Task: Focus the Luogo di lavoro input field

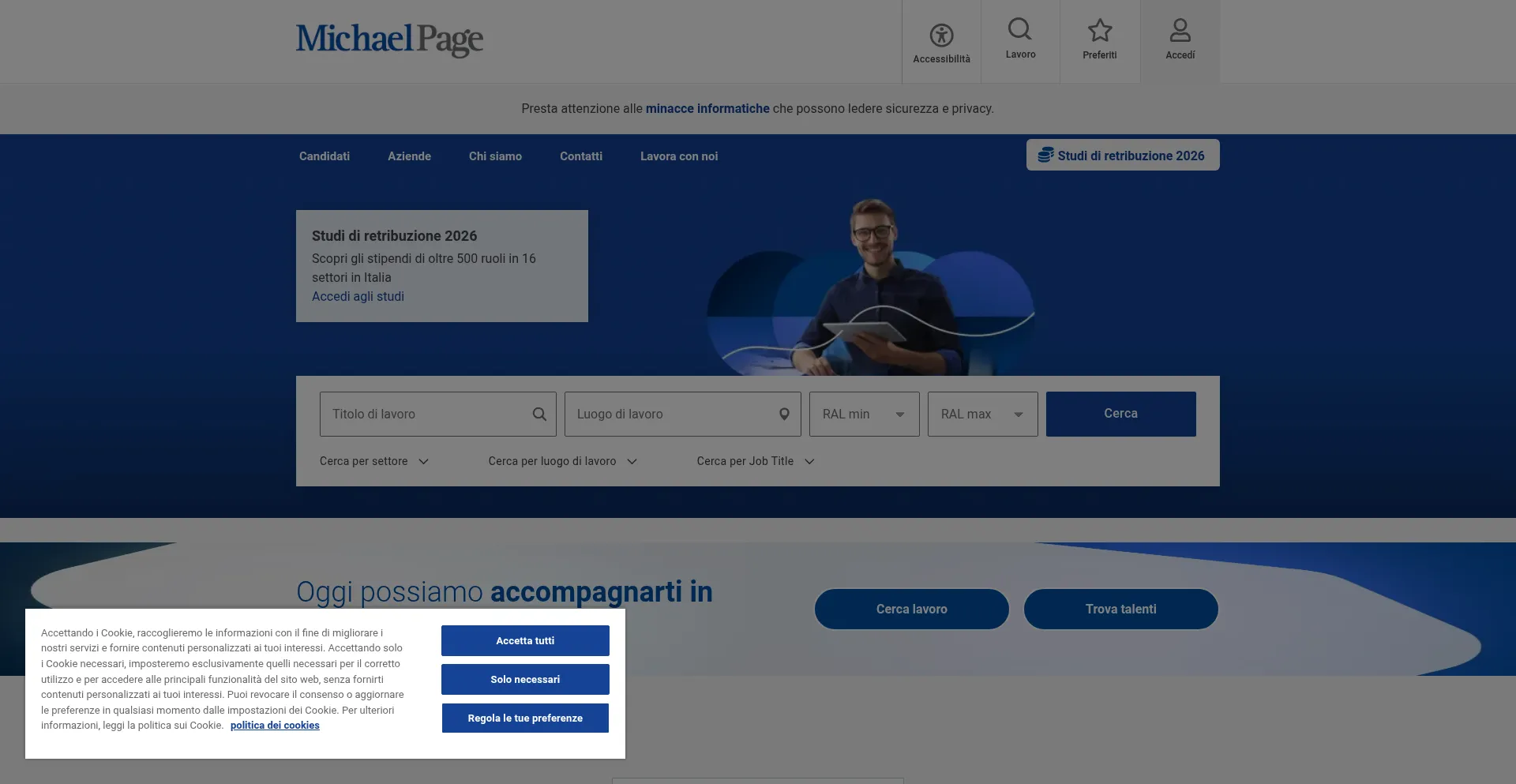Action: point(671,415)
